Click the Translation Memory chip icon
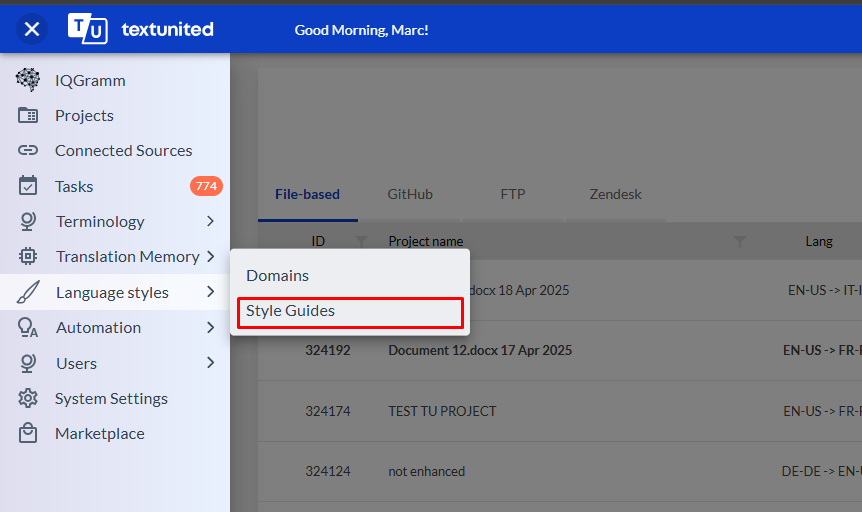Screen dimensions: 862x512 [x=27, y=256]
